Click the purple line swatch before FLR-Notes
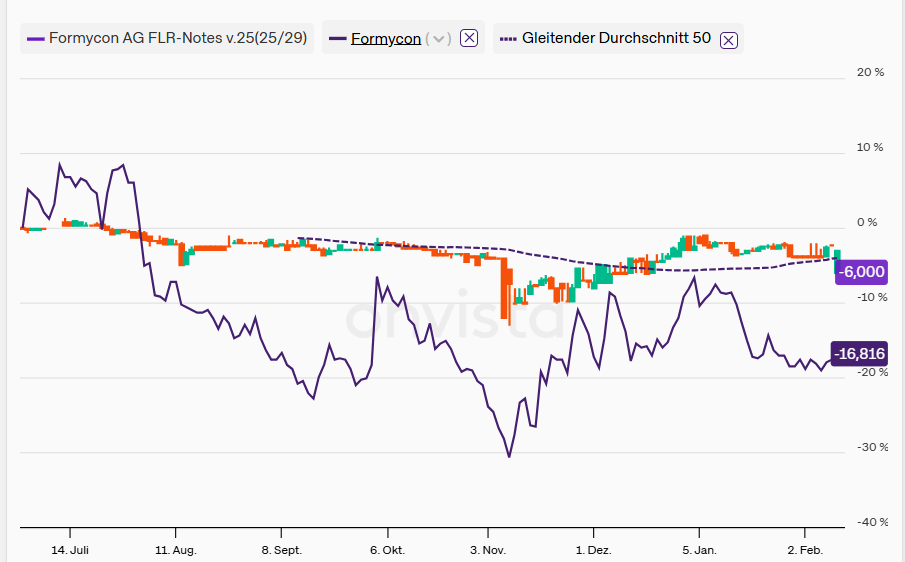905x562 pixels. (x=36, y=39)
